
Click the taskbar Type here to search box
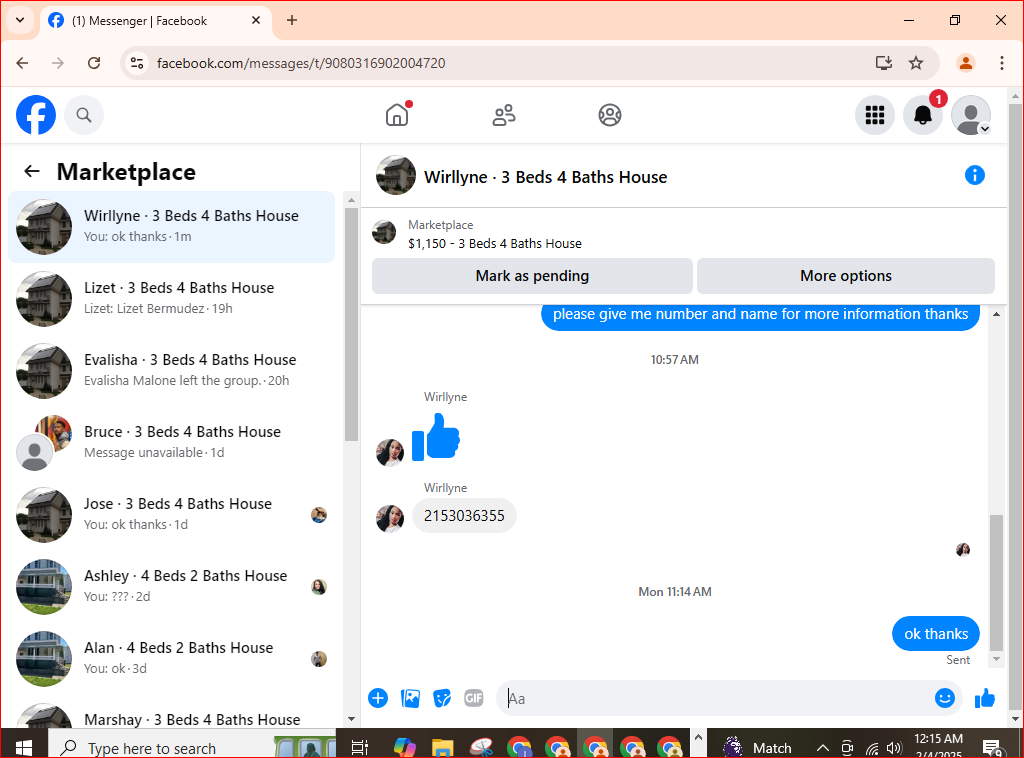(x=192, y=747)
